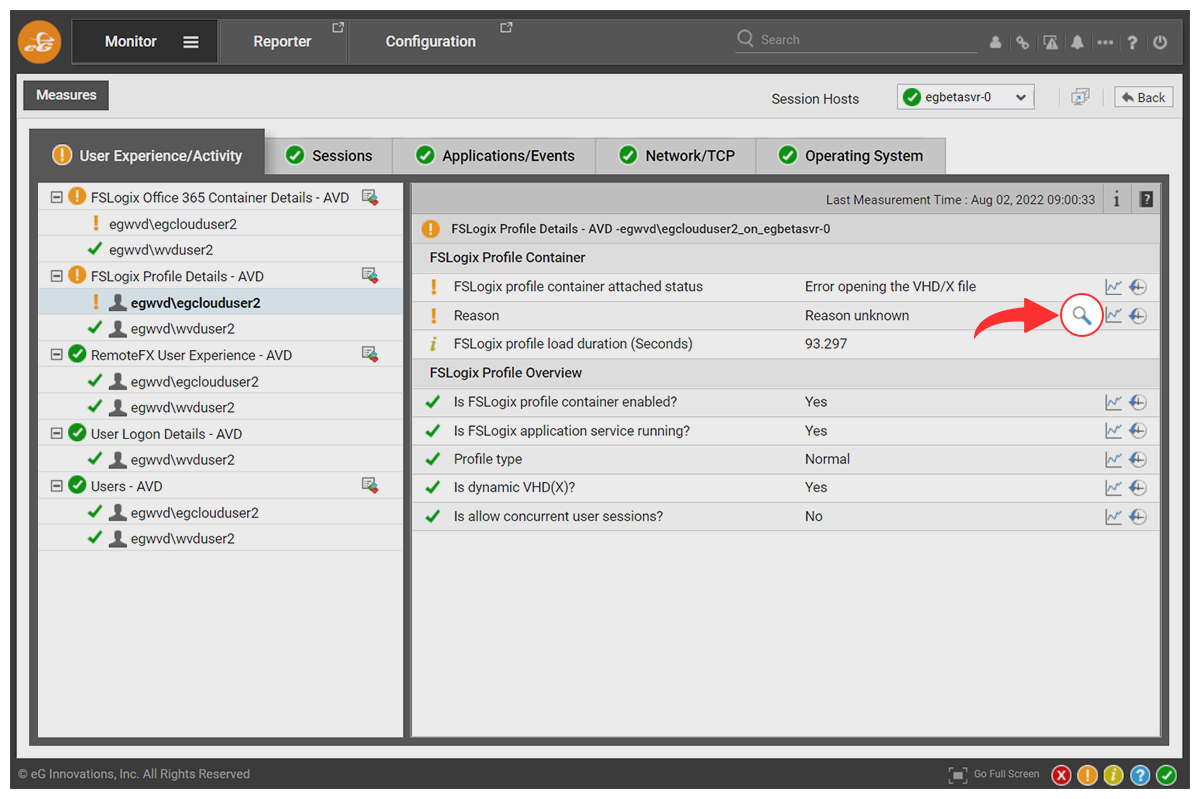Screen dimensions: 1200x799
Task: Open graph for FSLogix profile container attached status
Action: (1114, 287)
